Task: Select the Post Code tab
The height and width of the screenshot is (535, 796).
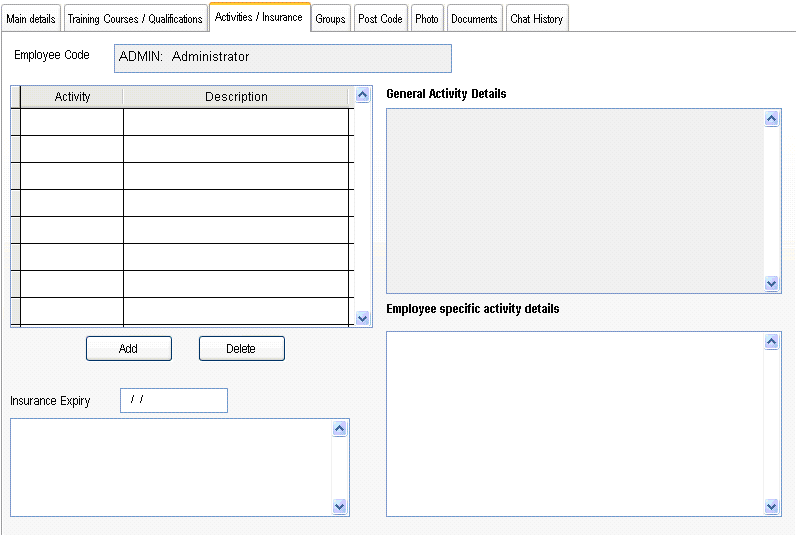Action: pyautogui.click(x=380, y=19)
